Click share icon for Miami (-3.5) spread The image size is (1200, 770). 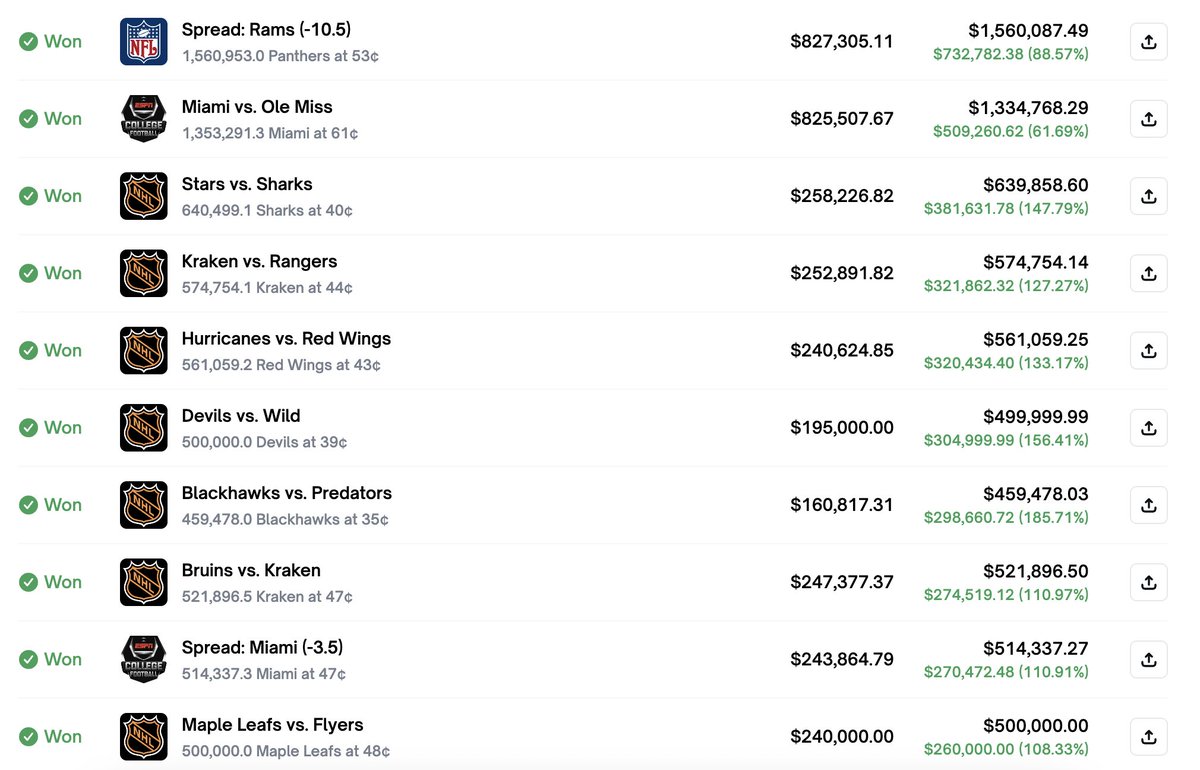[1148, 659]
